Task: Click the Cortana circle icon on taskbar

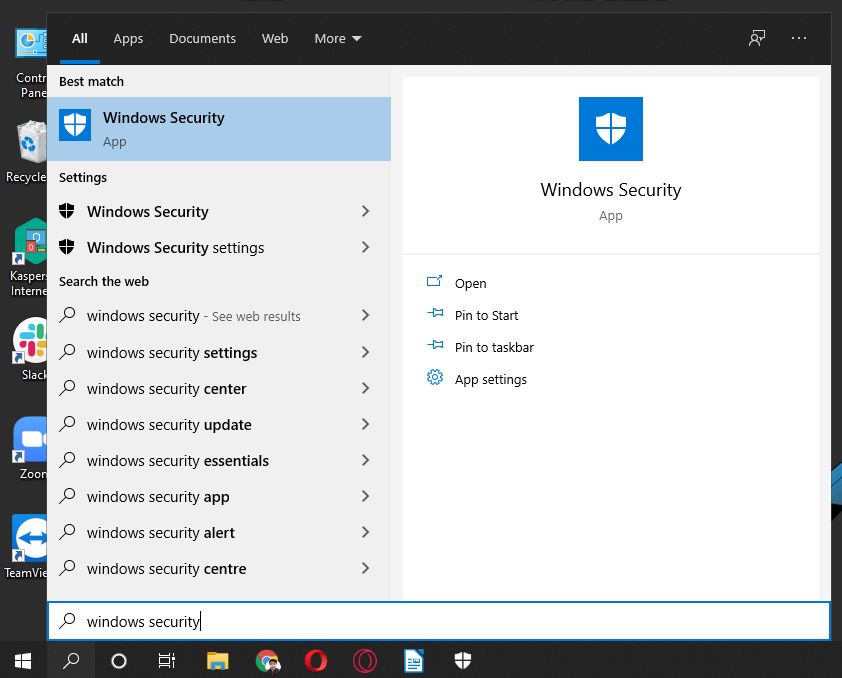Action: click(119, 660)
